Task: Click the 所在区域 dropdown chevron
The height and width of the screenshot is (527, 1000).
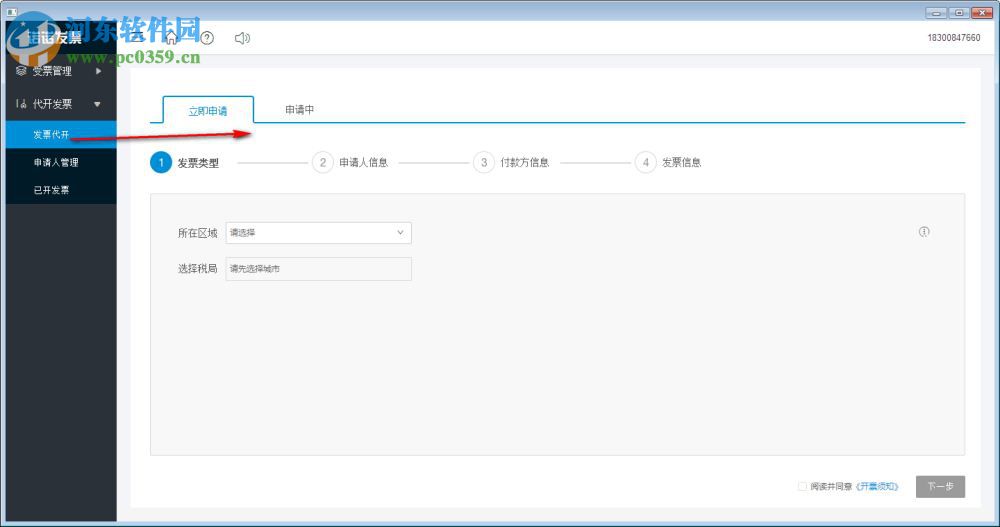Action: 400,233
